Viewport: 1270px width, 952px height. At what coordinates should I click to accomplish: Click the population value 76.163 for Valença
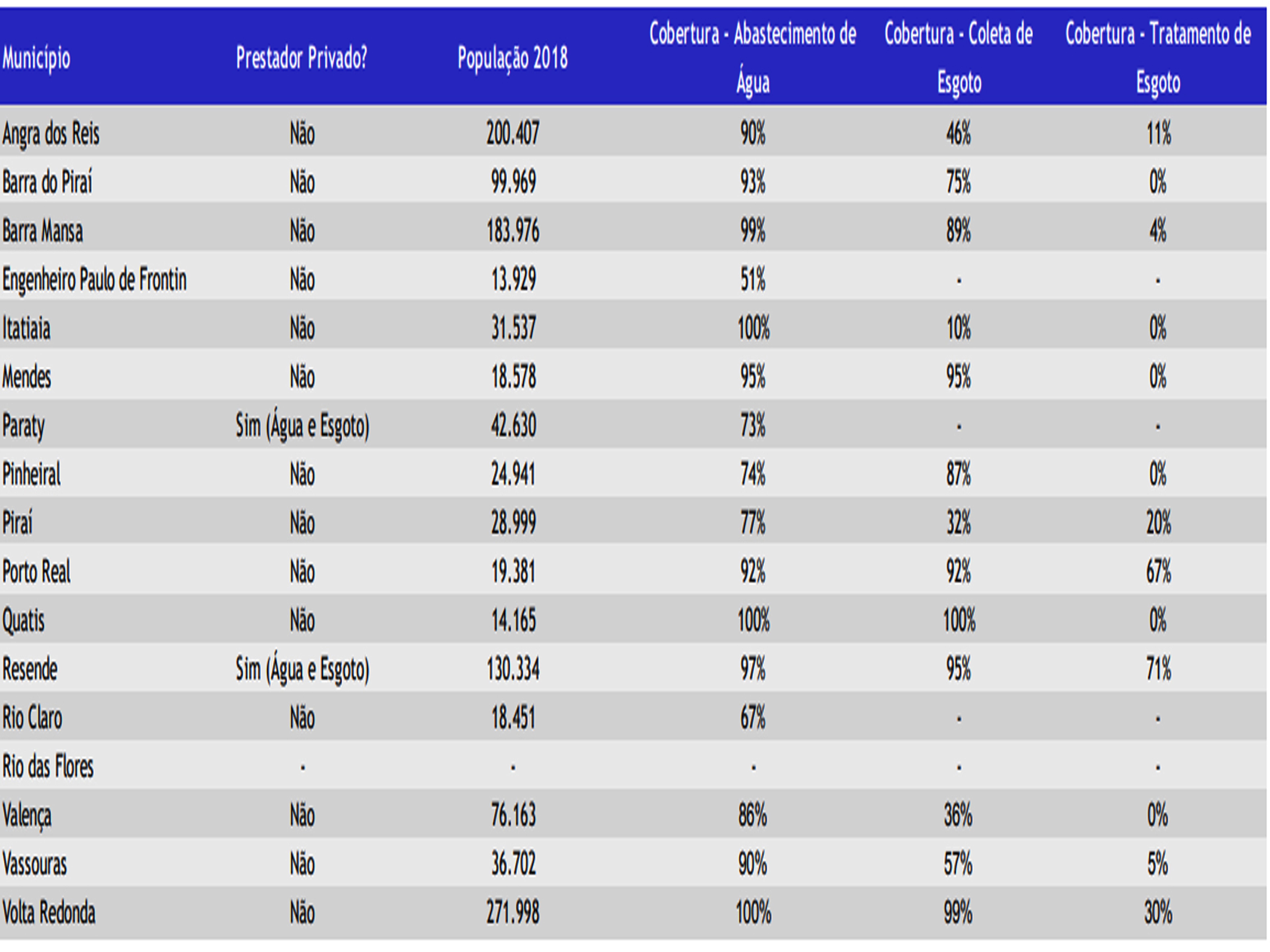pos(513,815)
